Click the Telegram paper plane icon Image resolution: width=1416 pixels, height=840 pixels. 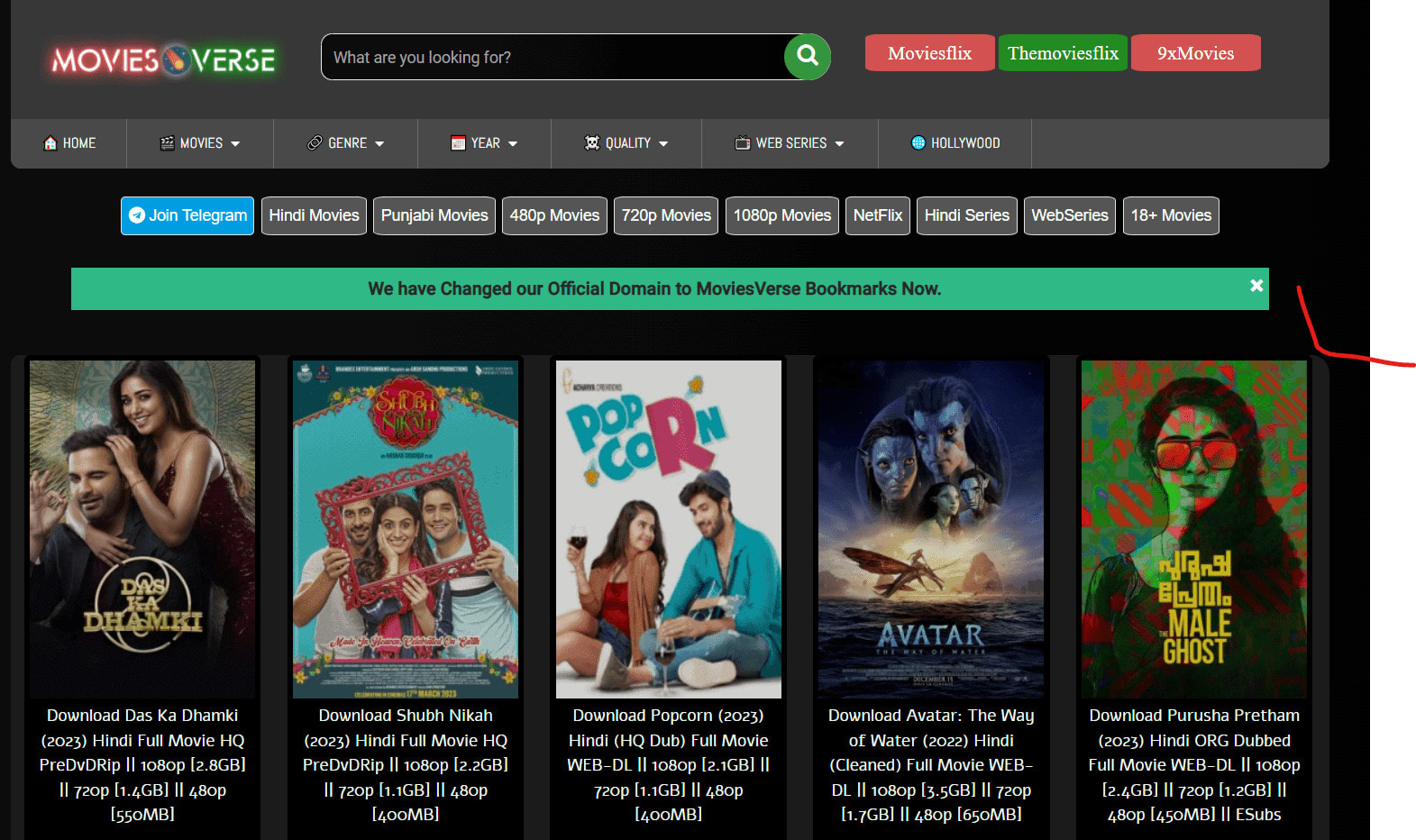click(x=137, y=215)
